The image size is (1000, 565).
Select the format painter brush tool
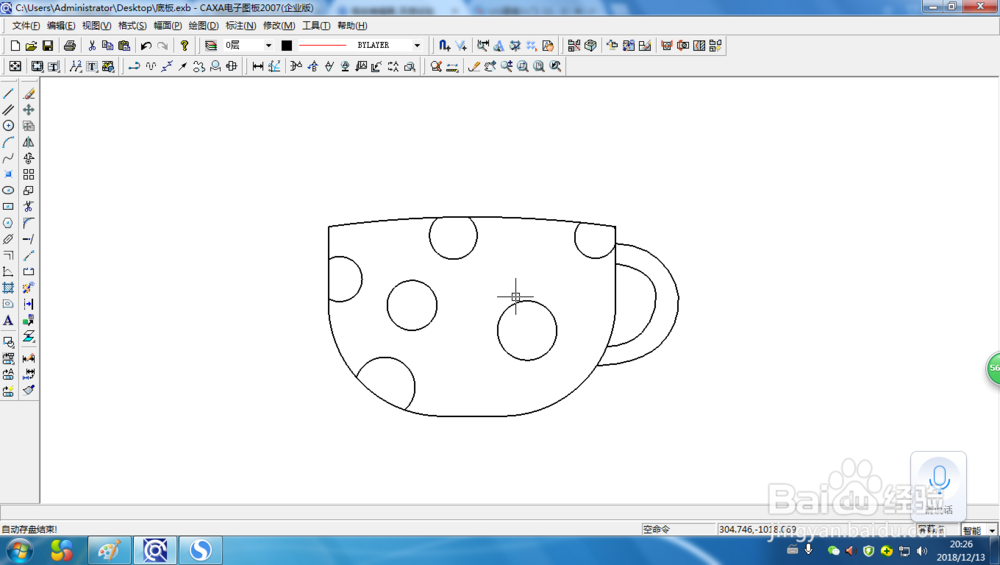[x=29, y=390]
